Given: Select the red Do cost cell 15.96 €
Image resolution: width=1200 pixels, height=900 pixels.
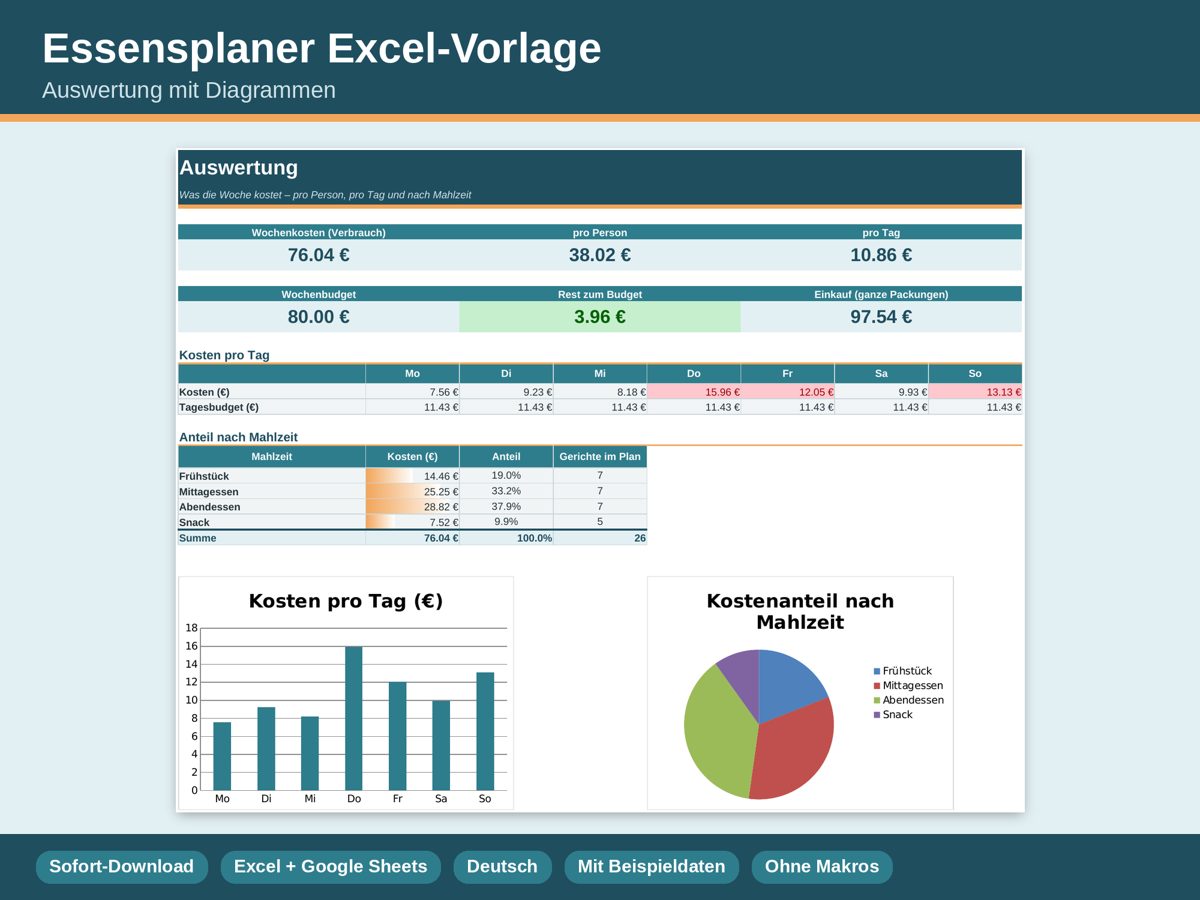Looking at the screenshot, I should coord(694,392).
